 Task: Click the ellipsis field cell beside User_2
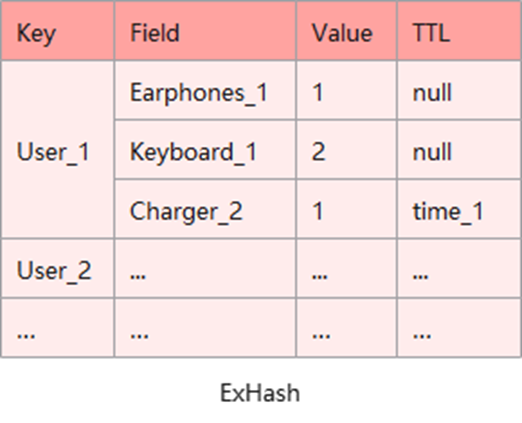coord(205,268)
